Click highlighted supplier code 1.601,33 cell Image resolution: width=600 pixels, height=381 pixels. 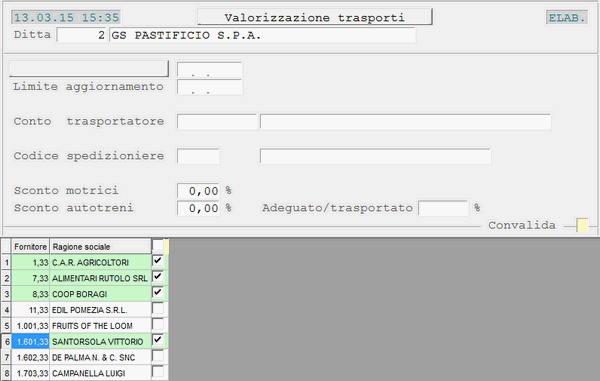point(31,341)
